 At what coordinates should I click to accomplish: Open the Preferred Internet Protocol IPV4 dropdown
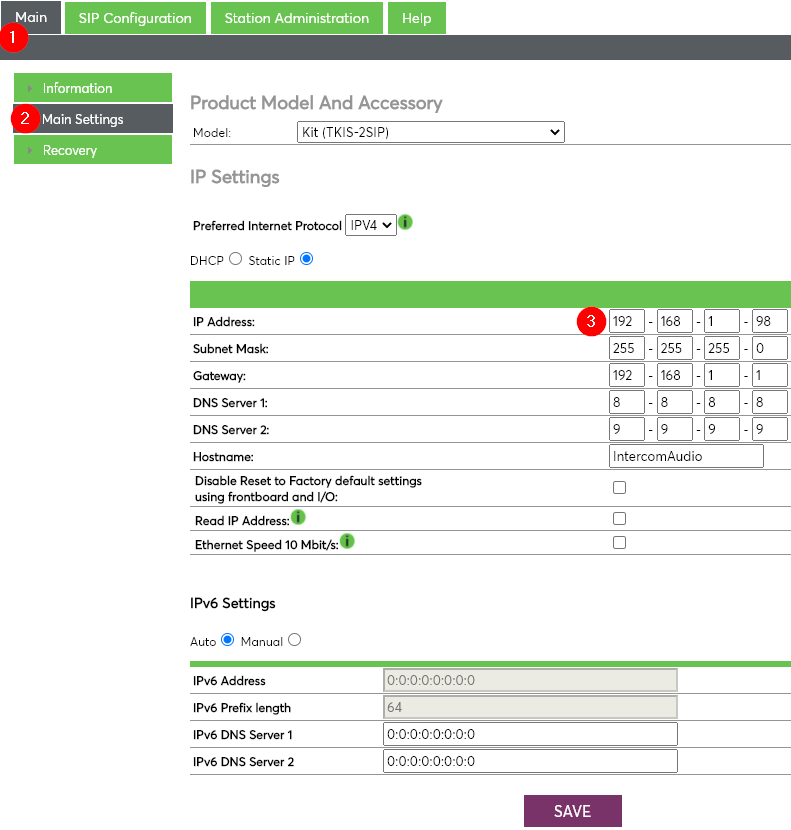pos(370,225)
